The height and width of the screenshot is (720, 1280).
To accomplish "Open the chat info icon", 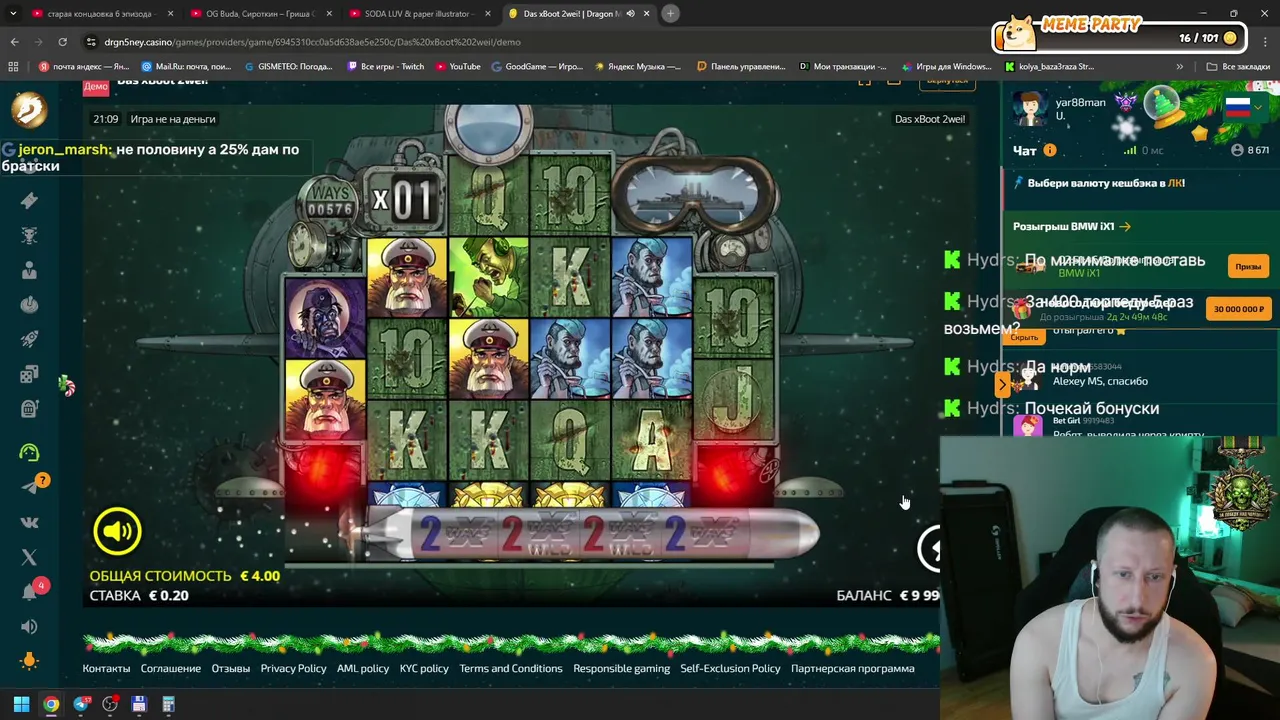I will pyautogui.click(x=1050, y=150).
